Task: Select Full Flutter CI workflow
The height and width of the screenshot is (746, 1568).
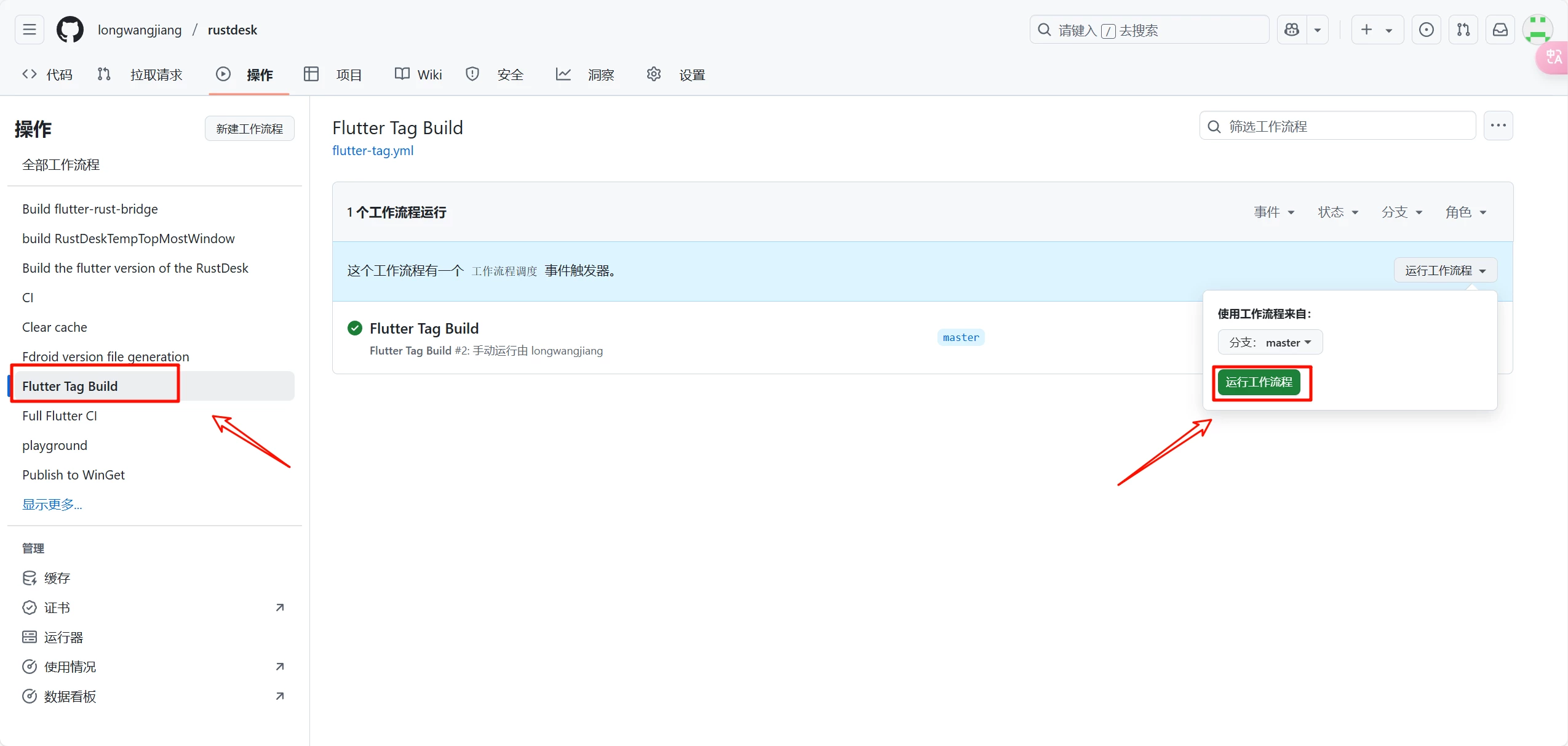Action: [x=60, y=416]
